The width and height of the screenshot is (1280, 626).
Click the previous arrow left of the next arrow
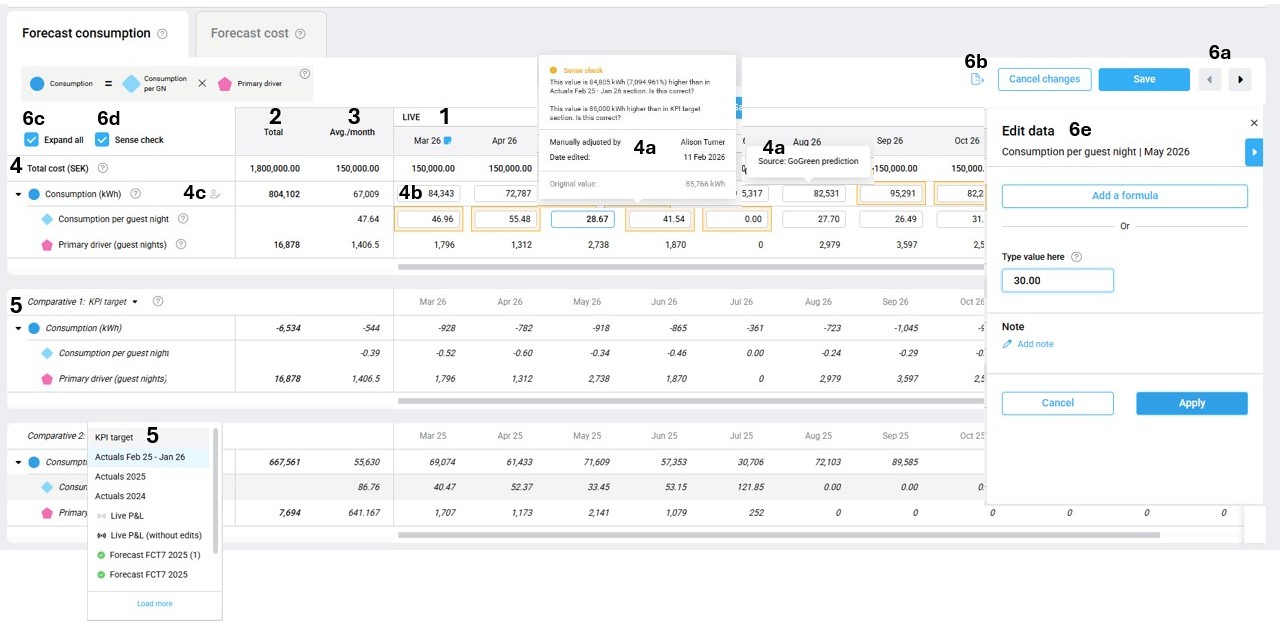click(1209, 80)
